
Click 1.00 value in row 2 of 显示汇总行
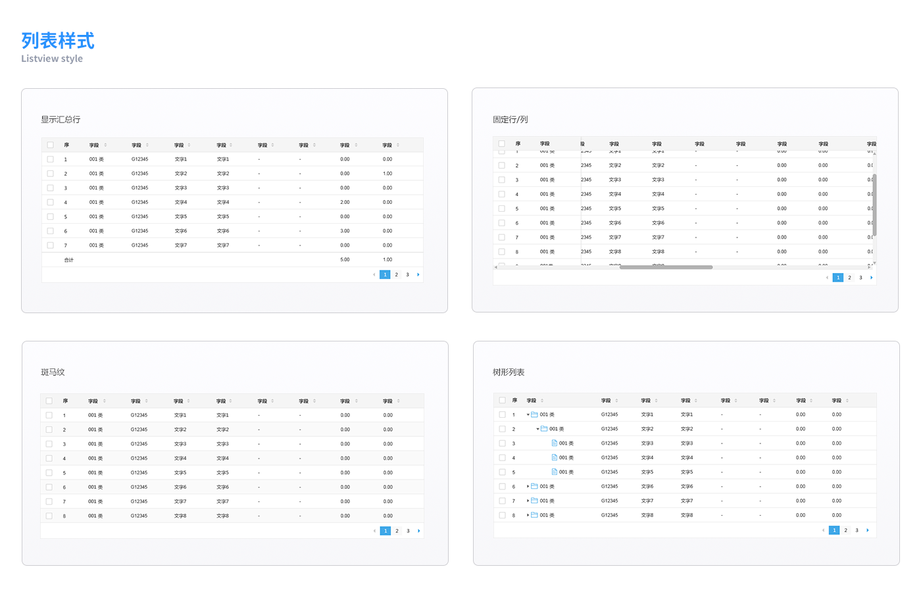click(x=387, y=174)
